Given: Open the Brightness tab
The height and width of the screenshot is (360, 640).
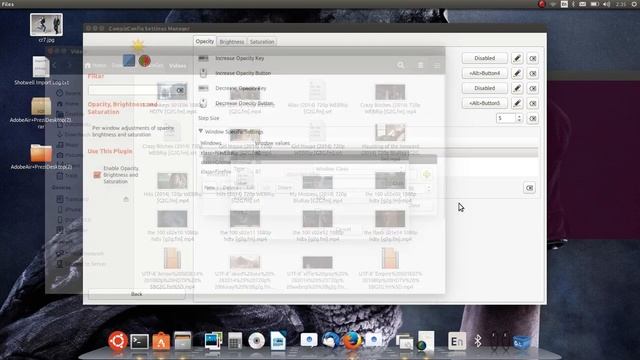Looking at the screenshot, I should [231, 42].
